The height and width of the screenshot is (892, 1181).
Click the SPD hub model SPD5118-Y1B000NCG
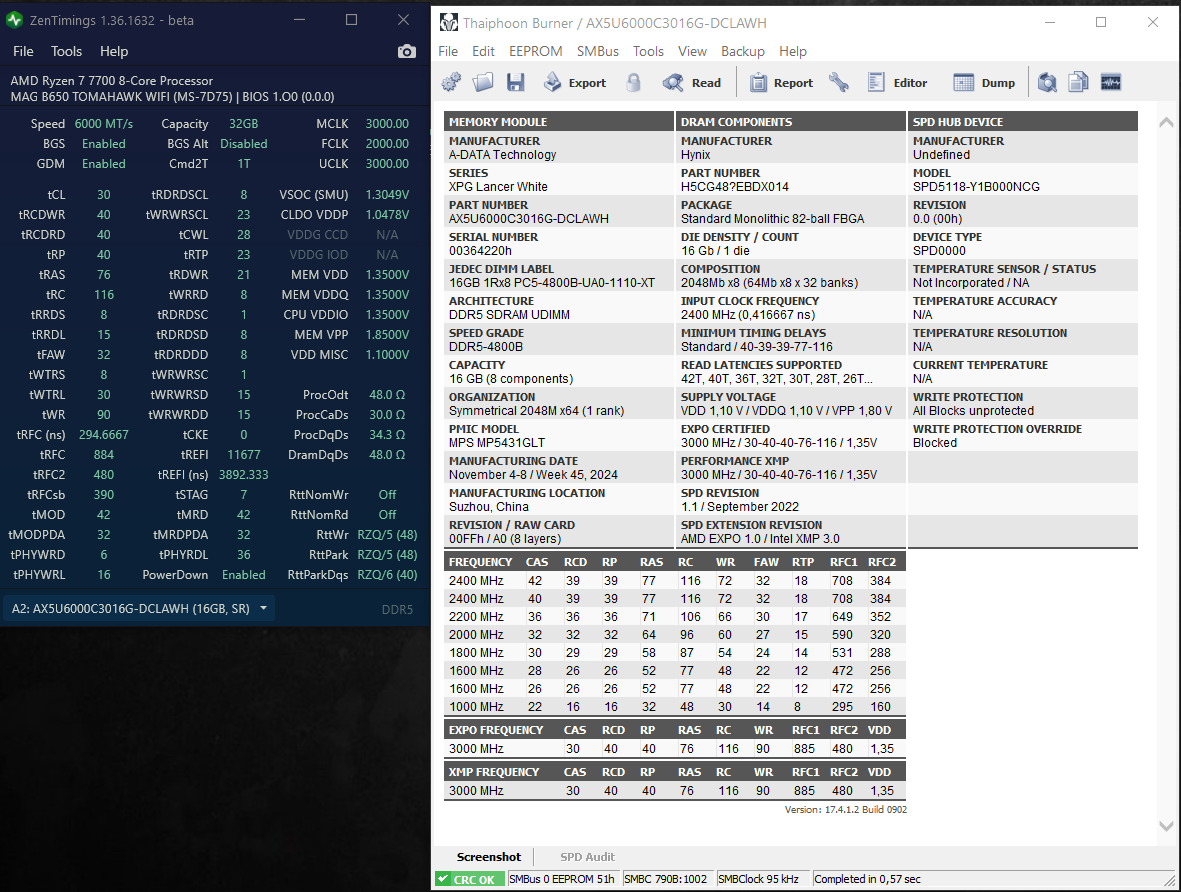tap(976, 187)
